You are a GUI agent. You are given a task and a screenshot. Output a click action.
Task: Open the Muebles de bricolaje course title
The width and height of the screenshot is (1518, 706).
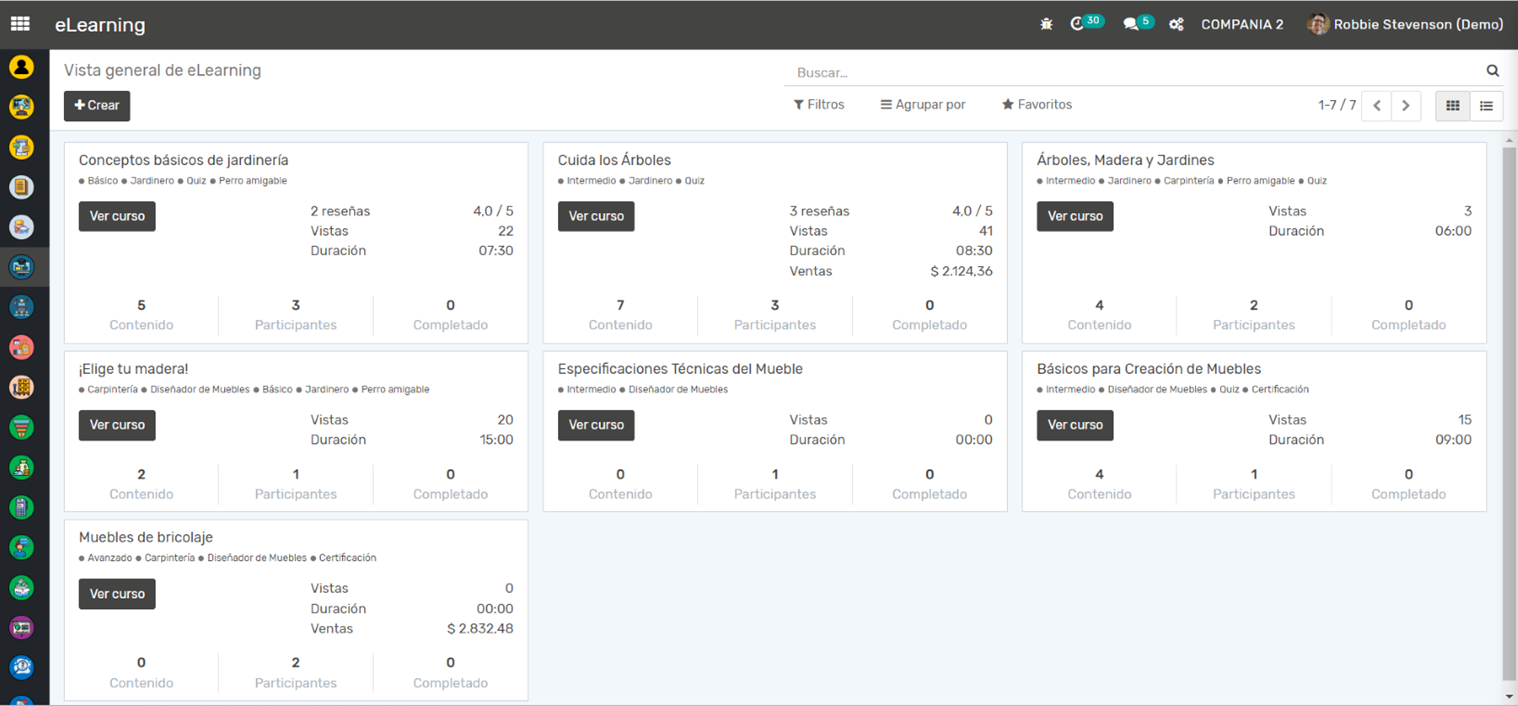click(x=146, y=538)
